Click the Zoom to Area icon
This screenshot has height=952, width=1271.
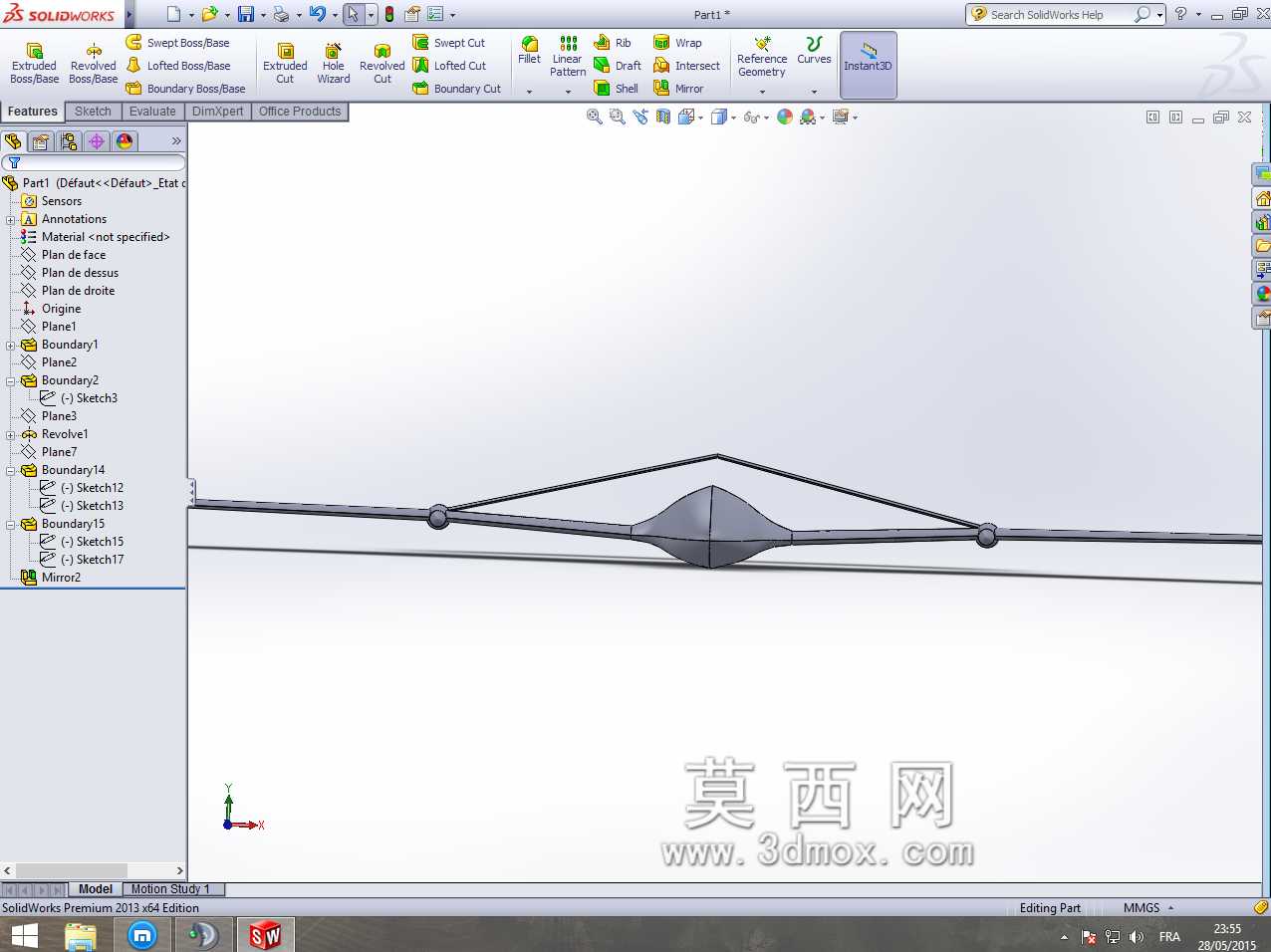618,117
